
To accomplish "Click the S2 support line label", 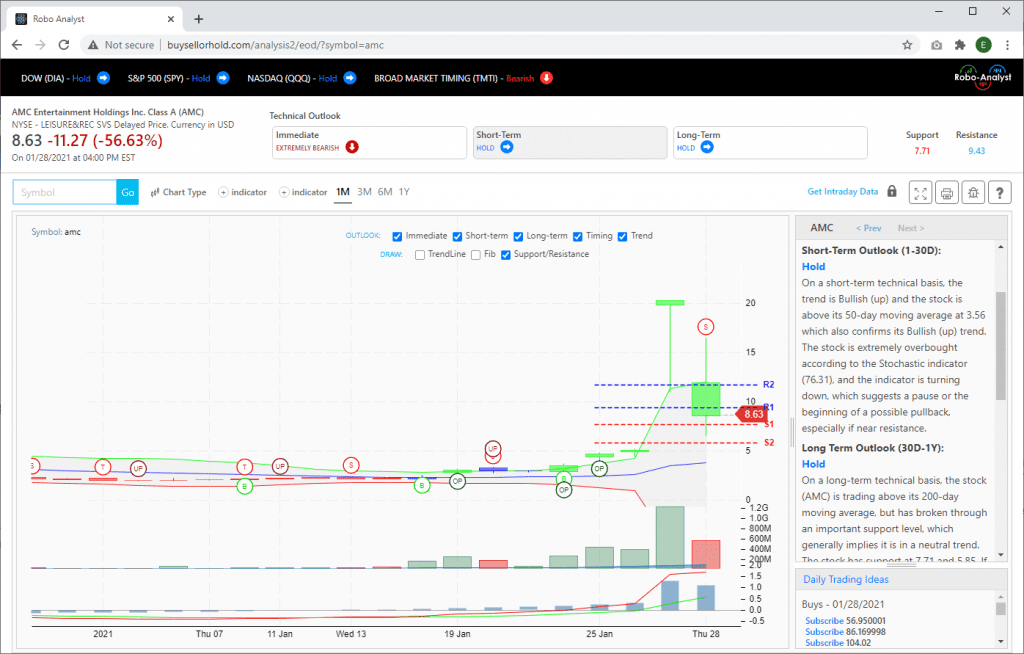I will pyautogui.click(x=769, y=442).
